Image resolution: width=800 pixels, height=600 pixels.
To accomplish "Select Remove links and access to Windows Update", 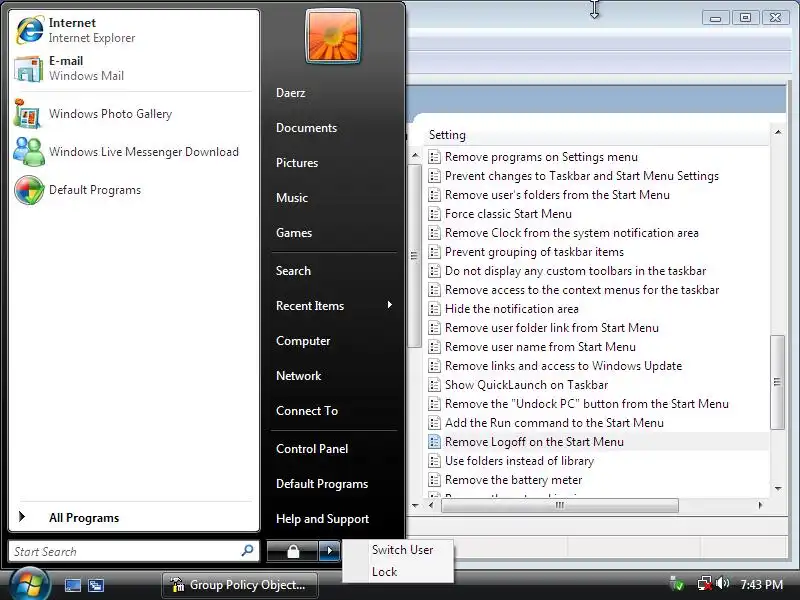I will pos(563,366).
